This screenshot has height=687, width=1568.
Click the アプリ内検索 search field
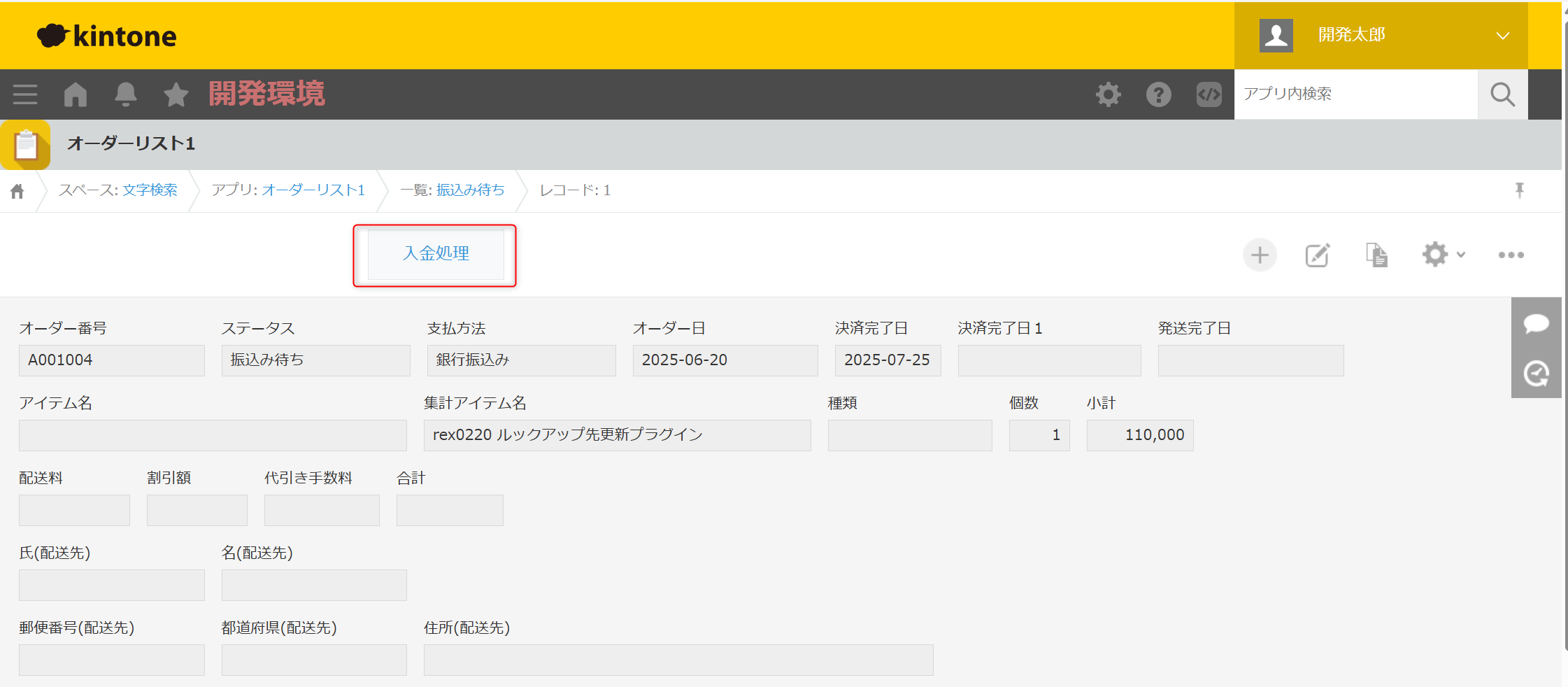coord(1355,94)
